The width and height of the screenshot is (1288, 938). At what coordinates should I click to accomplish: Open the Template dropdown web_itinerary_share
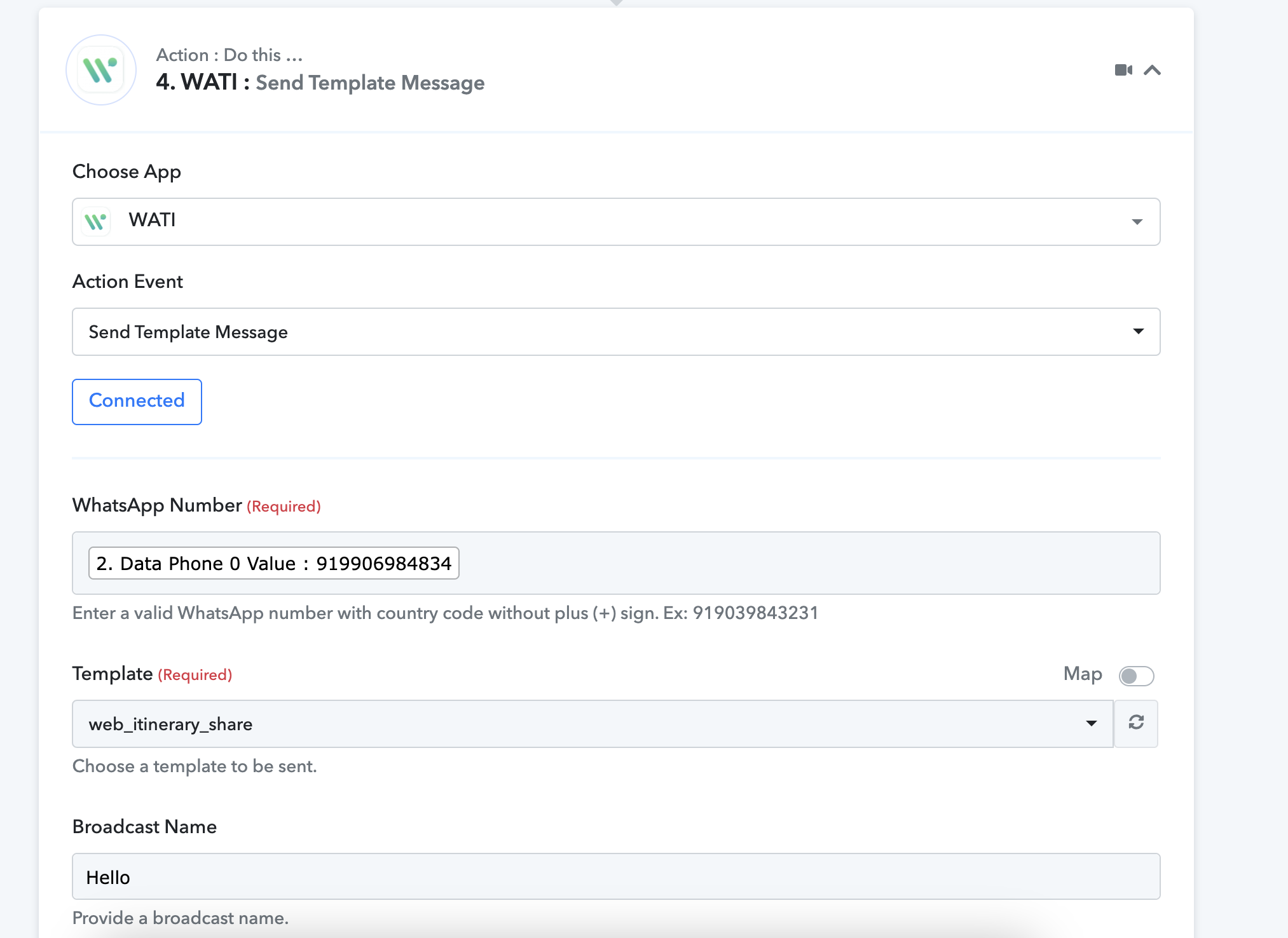click(x=593, y=724)
